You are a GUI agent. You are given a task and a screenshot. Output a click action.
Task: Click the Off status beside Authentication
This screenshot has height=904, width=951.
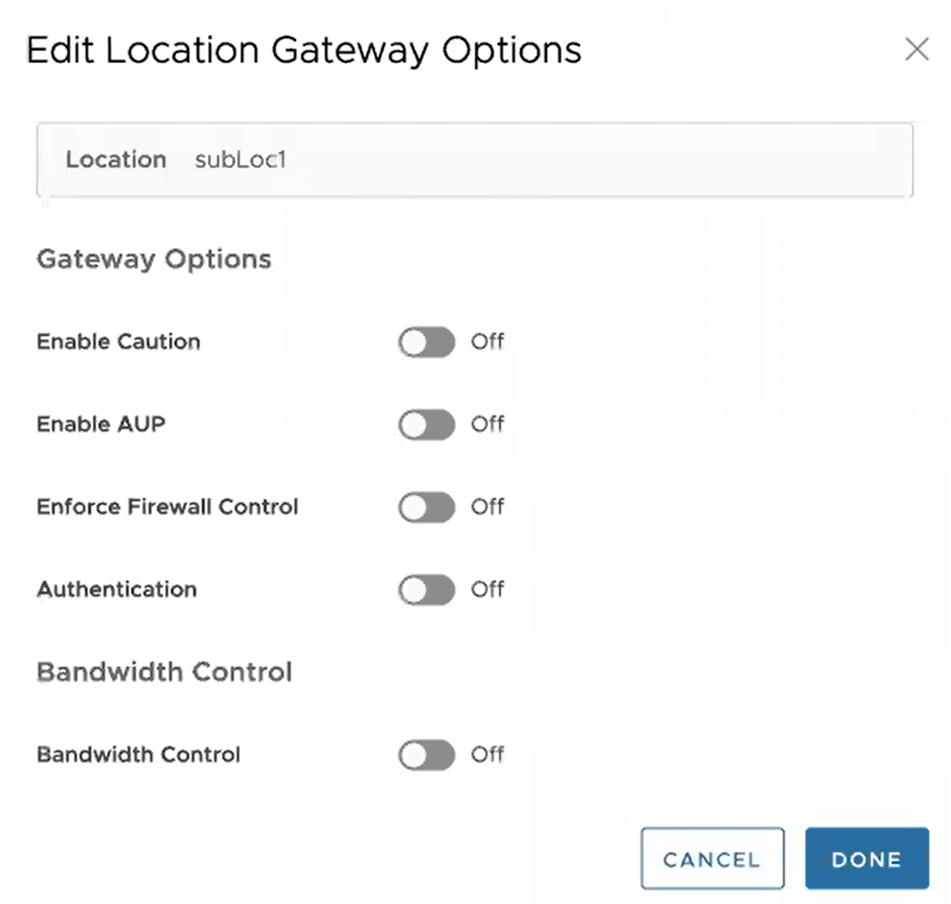click(x=488, y=590)
